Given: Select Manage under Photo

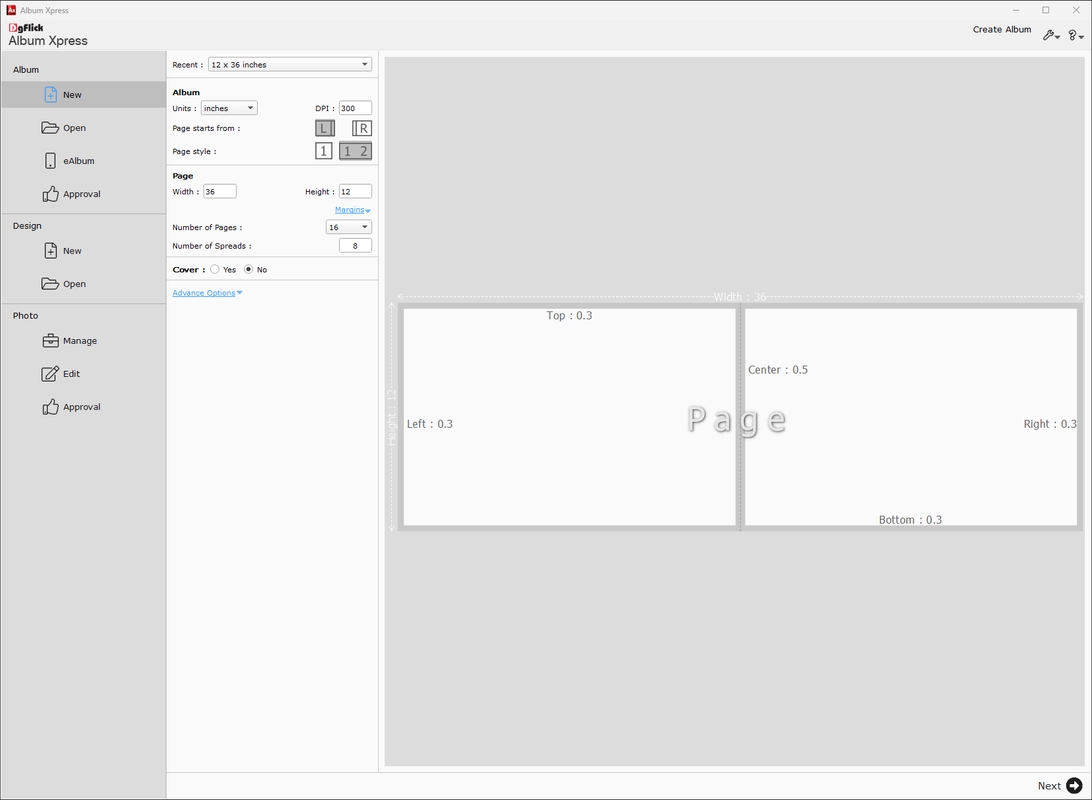Looking at the screenshot, I should pos(84,341).
